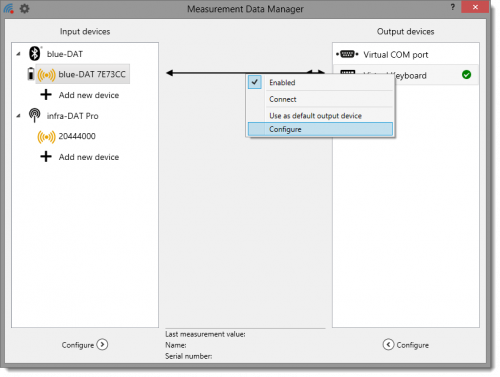Click green check status icon on Virtual Keyboard
The height and width of the screenshot is (377, 500).
(x=466, y=75)
